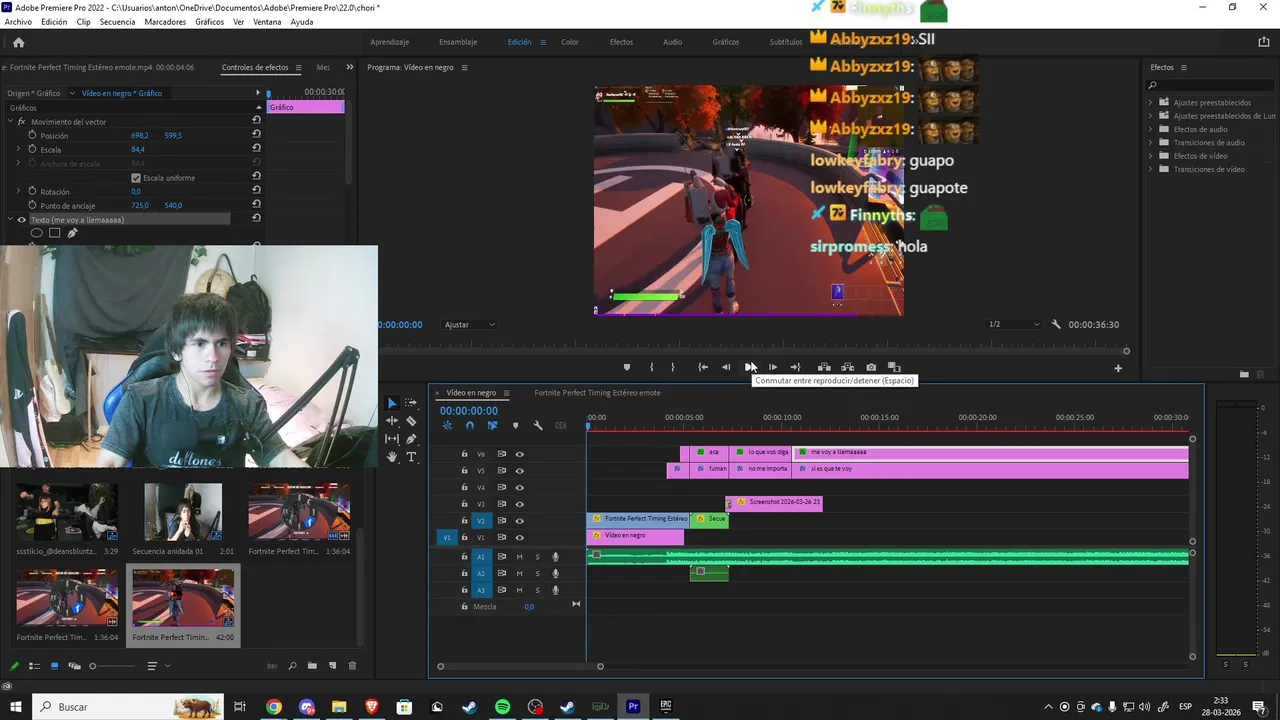Enable voice-over record on A3
The image size is (1280, 720).
(x=555, y=590)
